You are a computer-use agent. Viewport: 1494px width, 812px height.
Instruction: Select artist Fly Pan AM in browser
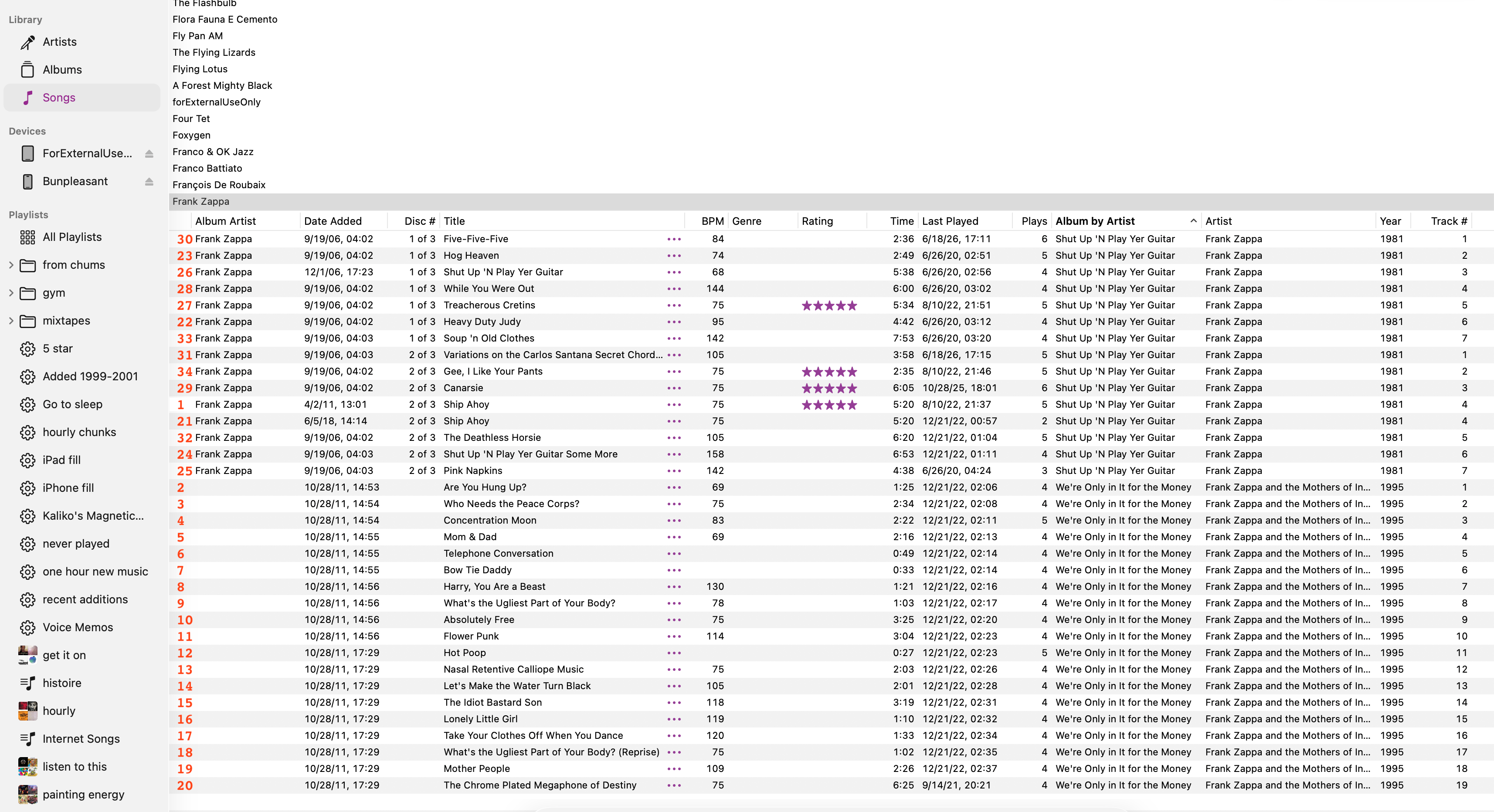click(x=198, y=36)
